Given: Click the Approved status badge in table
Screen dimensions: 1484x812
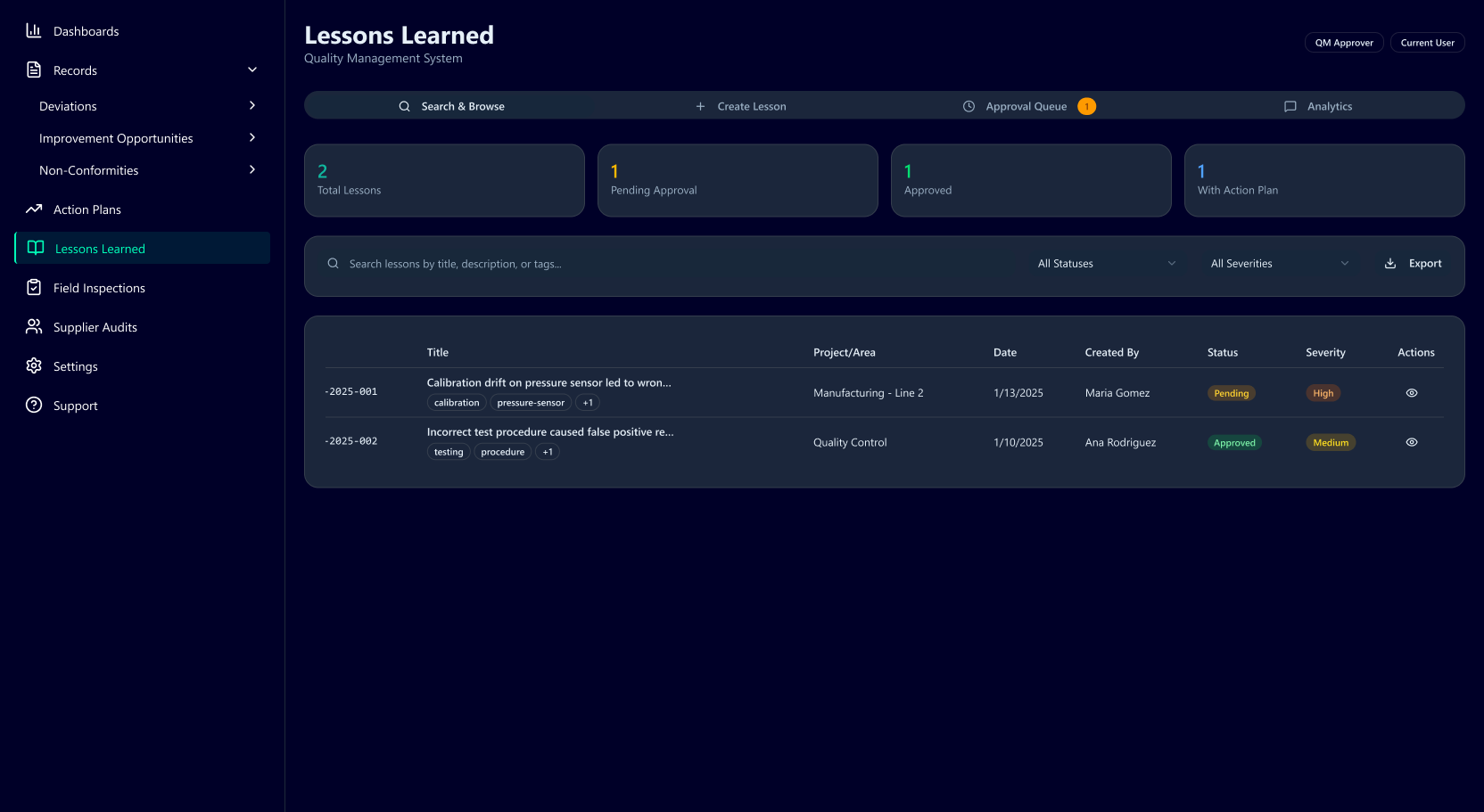Looking at the screenshot, I should (x=1234, y=443).
